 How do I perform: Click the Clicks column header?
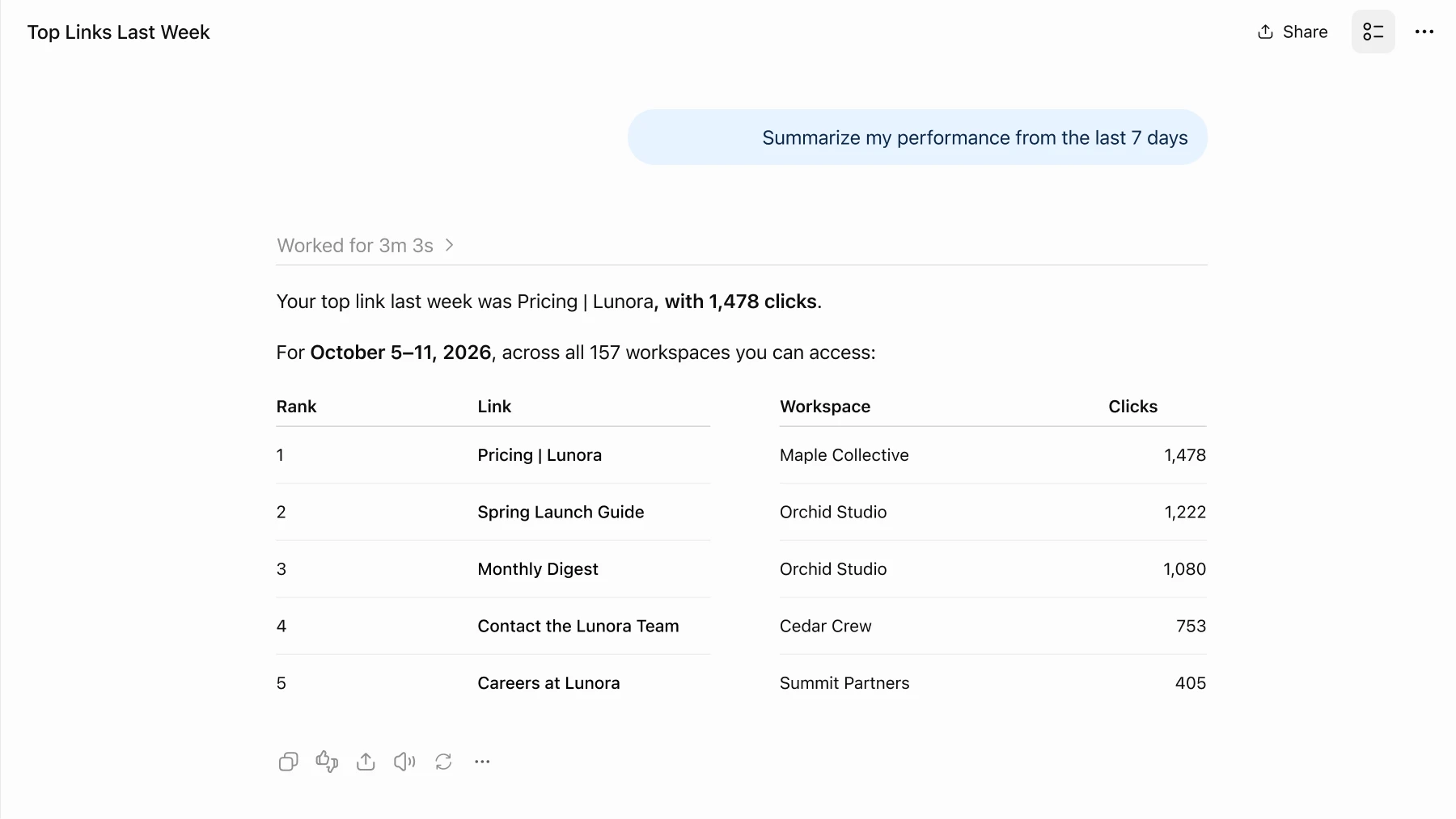[x=1132, y=407]
